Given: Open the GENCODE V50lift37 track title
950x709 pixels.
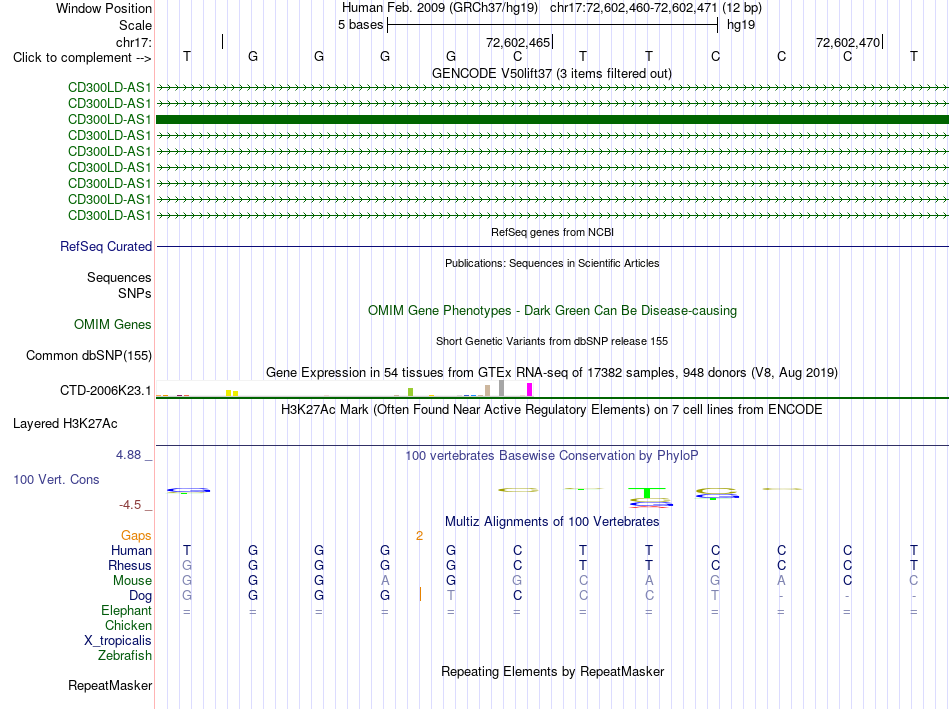Looking at the screenshot, I should (x=551, y=73).
